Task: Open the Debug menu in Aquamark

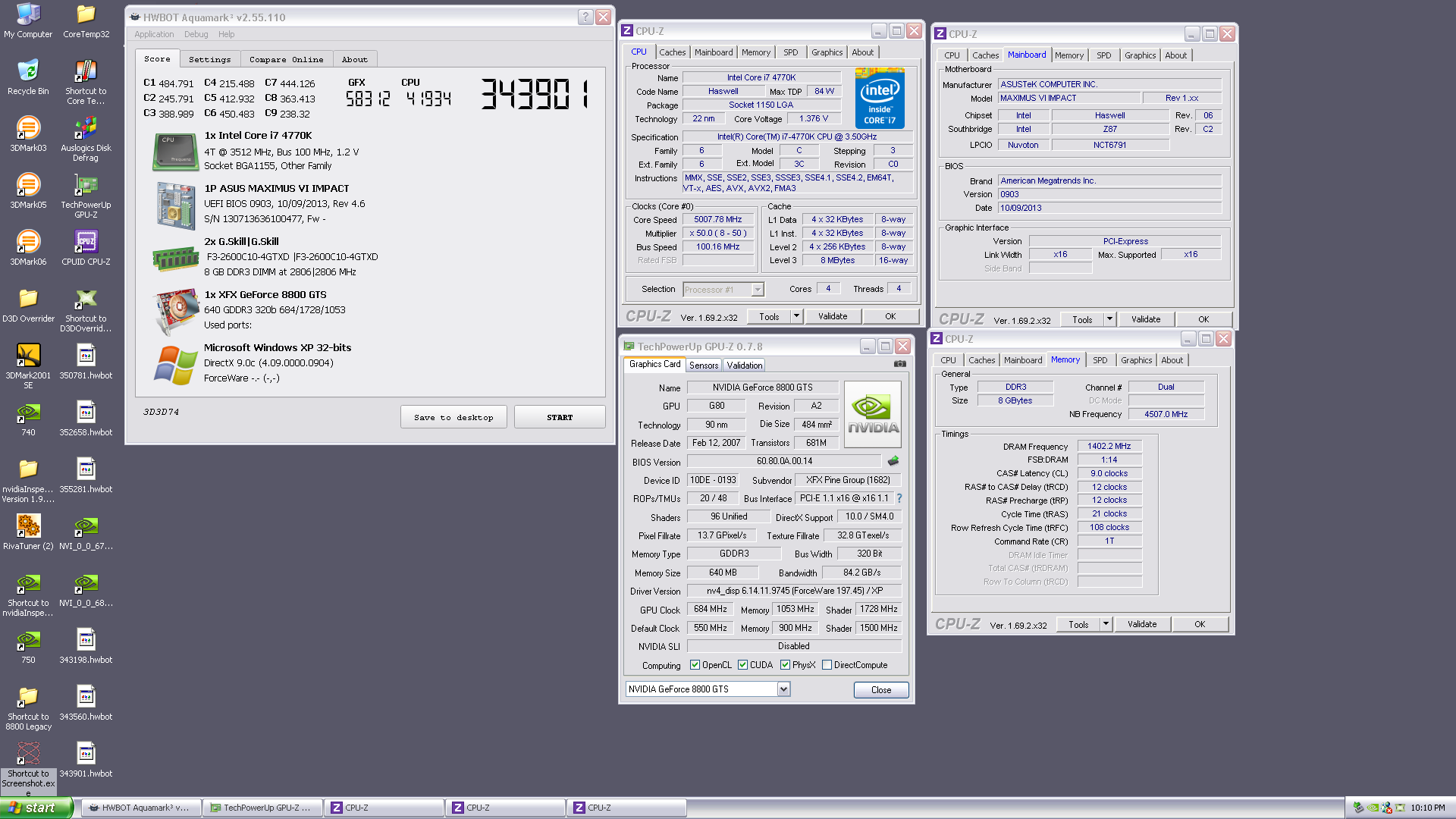Action: point(196,34)
